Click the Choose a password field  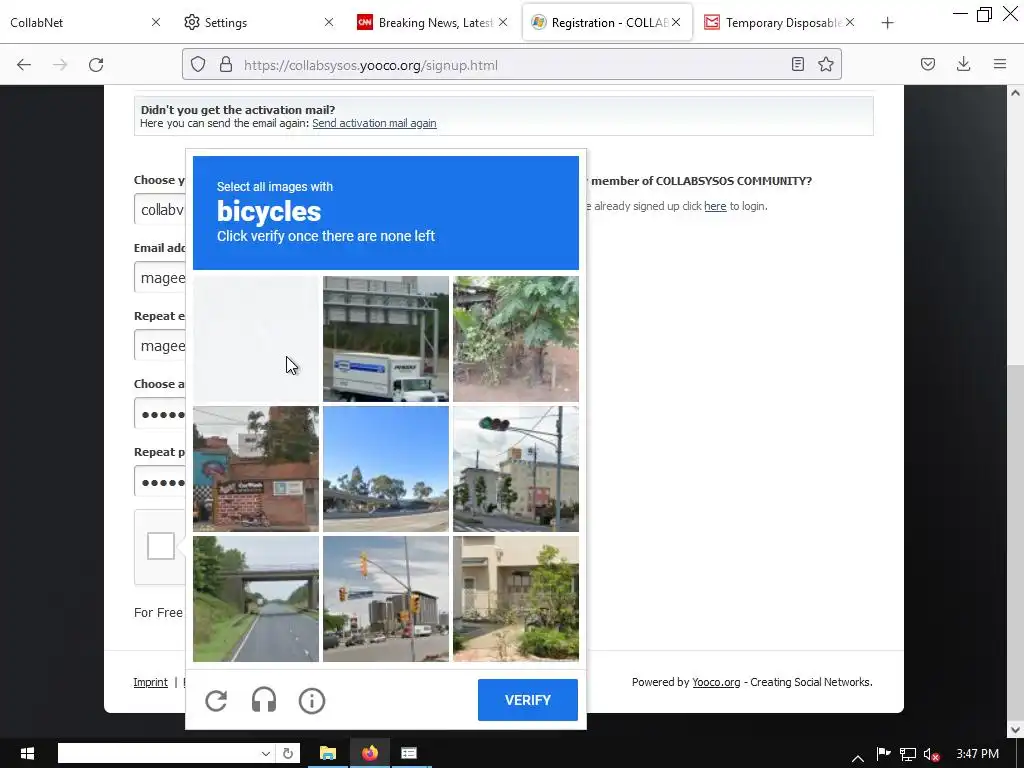(x=160, y=413)
